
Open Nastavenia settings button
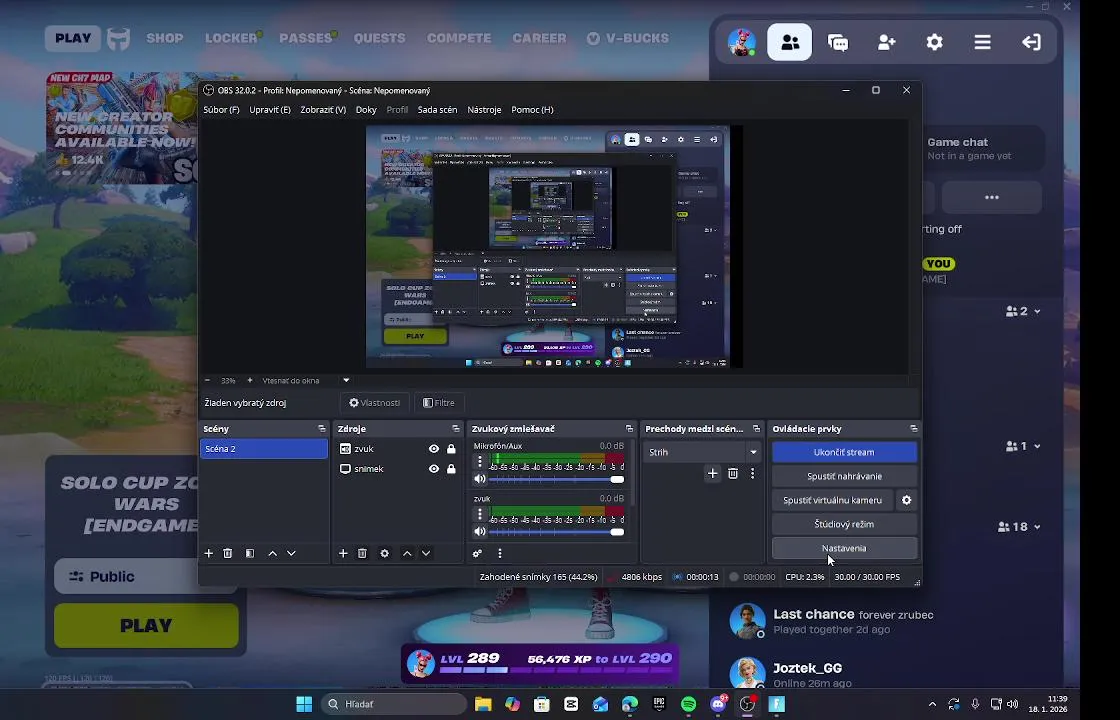click(844, 549)
